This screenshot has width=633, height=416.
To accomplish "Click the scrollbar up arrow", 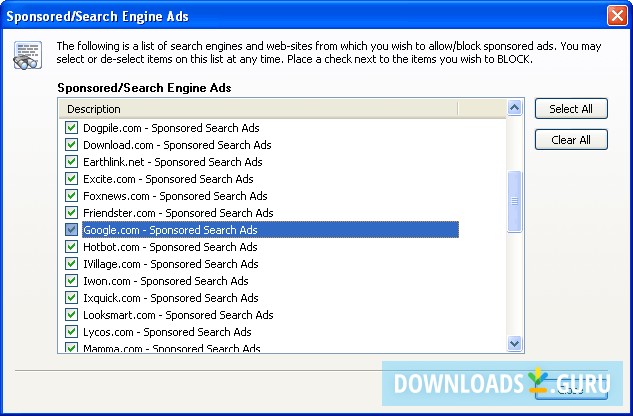I will tap(514, 108).
